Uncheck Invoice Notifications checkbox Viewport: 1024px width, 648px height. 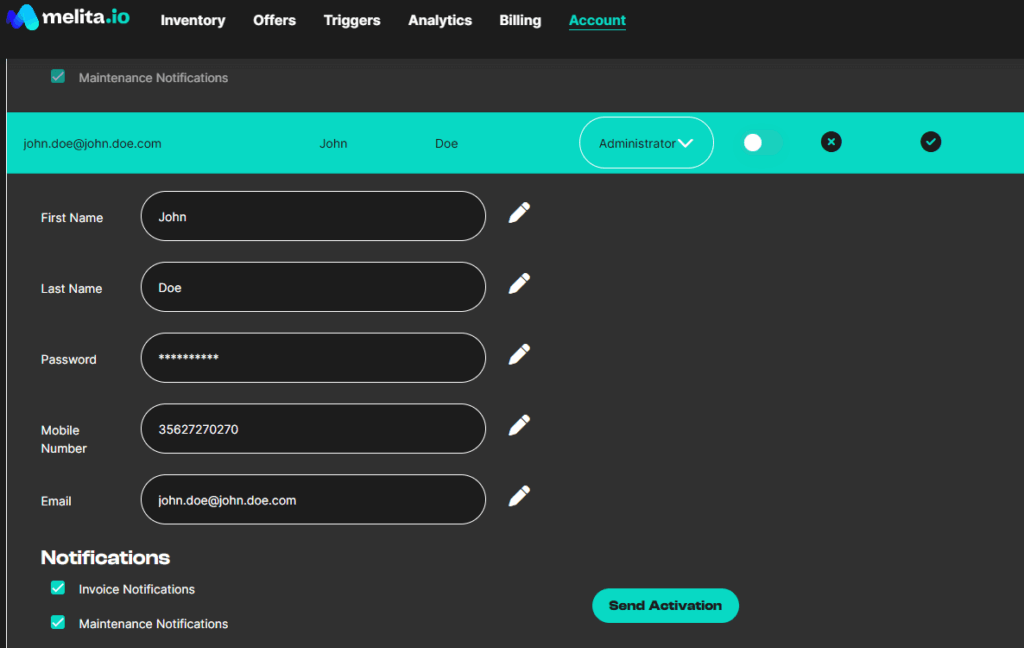pos(58,588)
